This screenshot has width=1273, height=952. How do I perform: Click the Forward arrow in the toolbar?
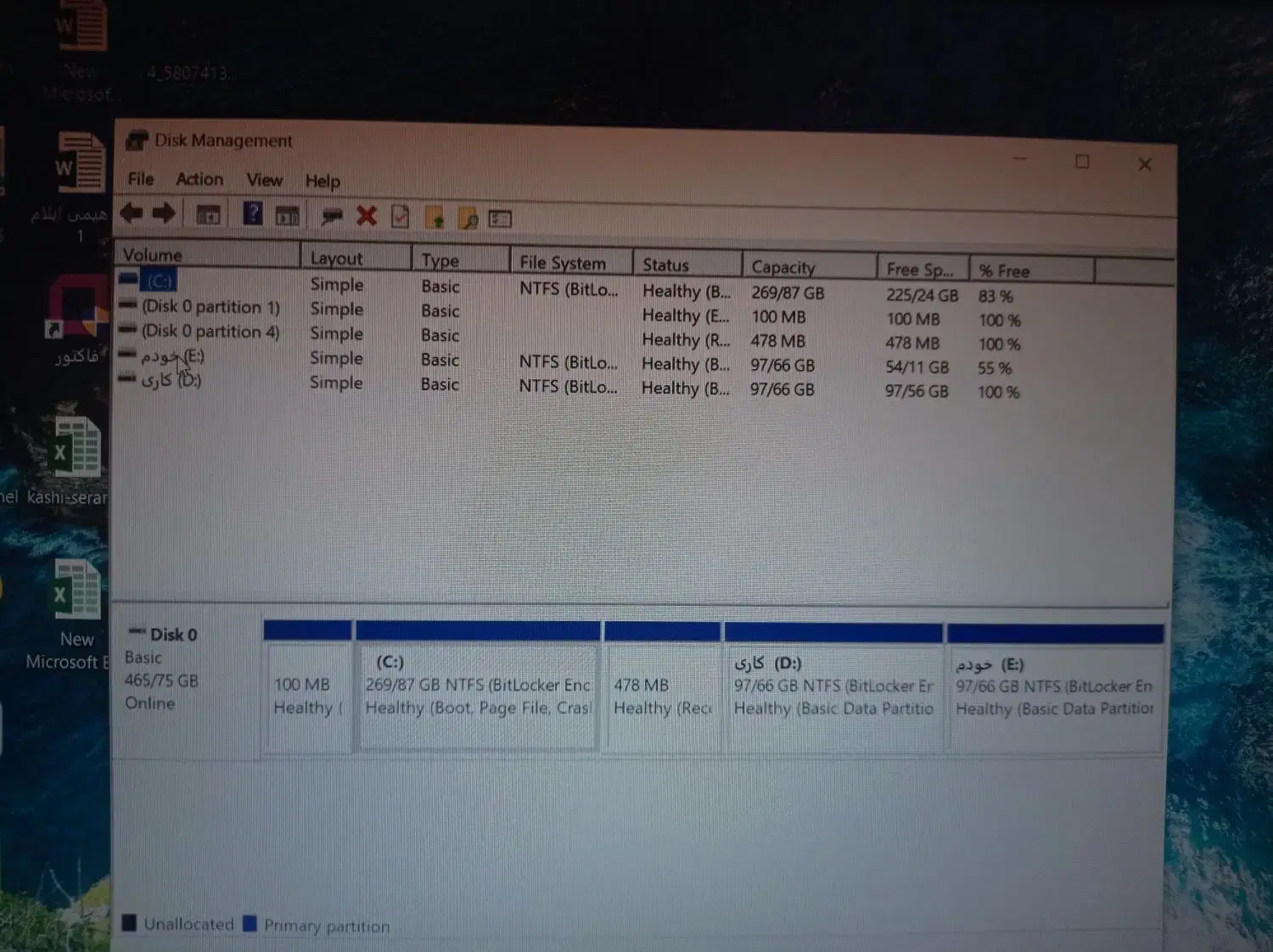(165, 214)
